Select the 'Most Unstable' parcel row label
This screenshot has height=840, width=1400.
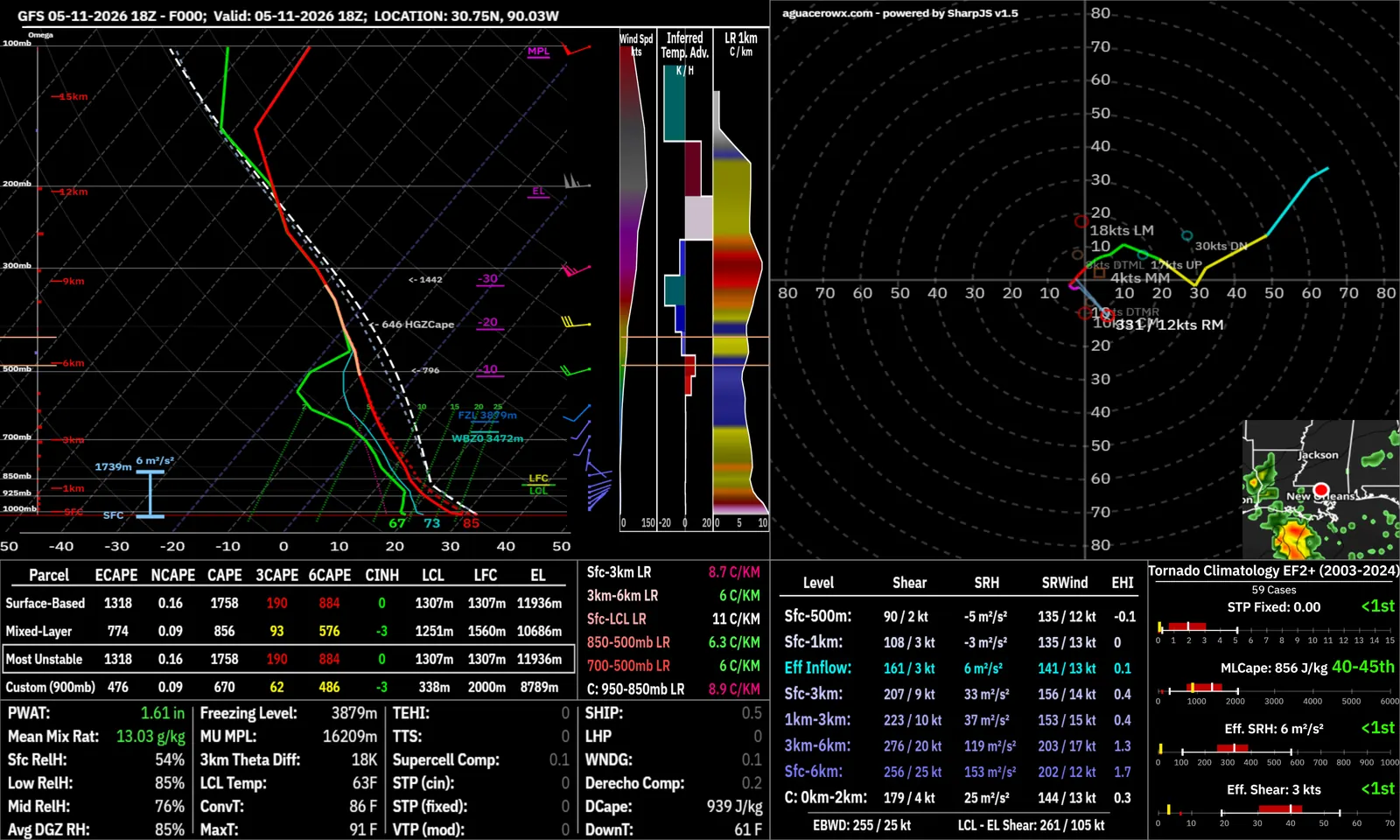point(44,659)
